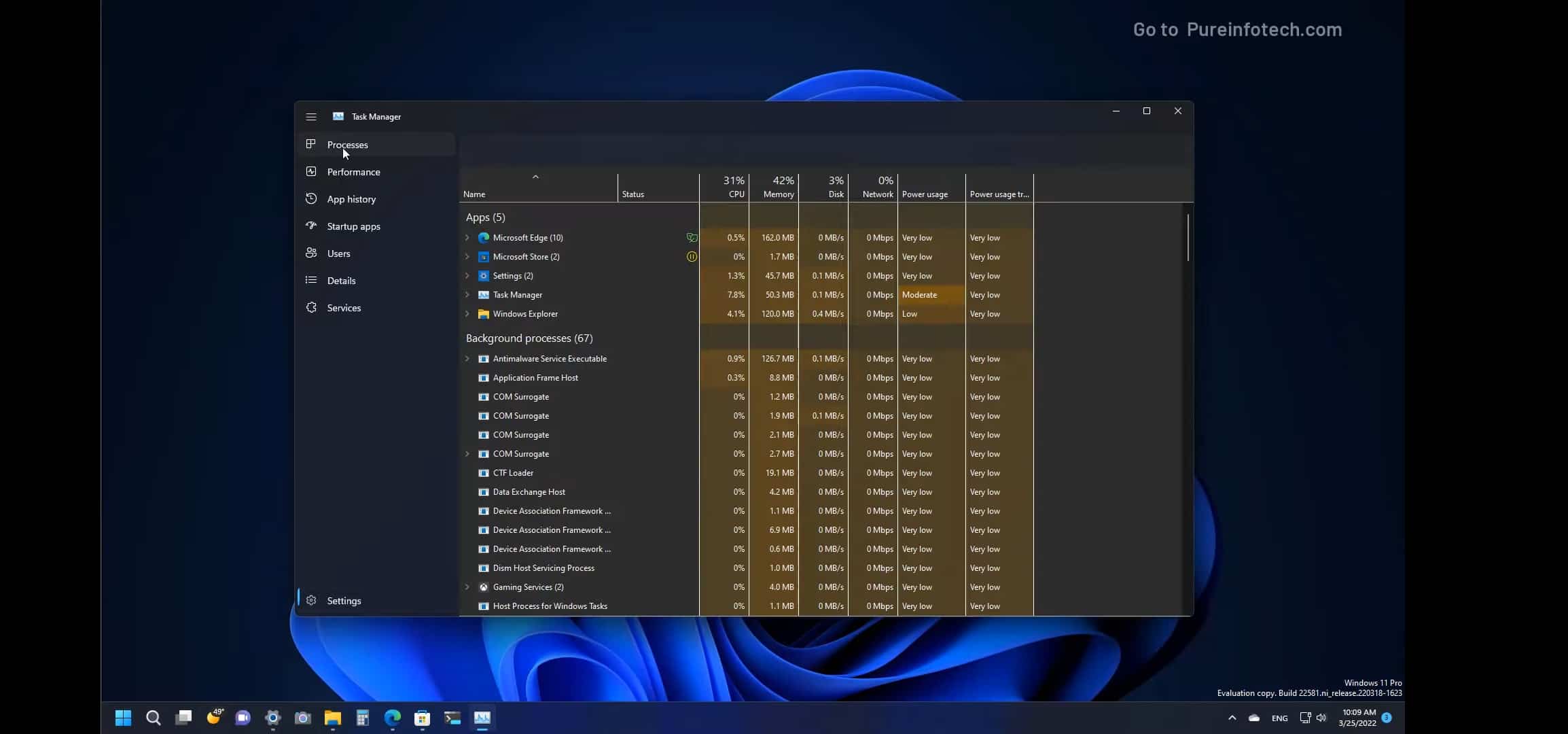Show hidden system tray icons

1232,718
